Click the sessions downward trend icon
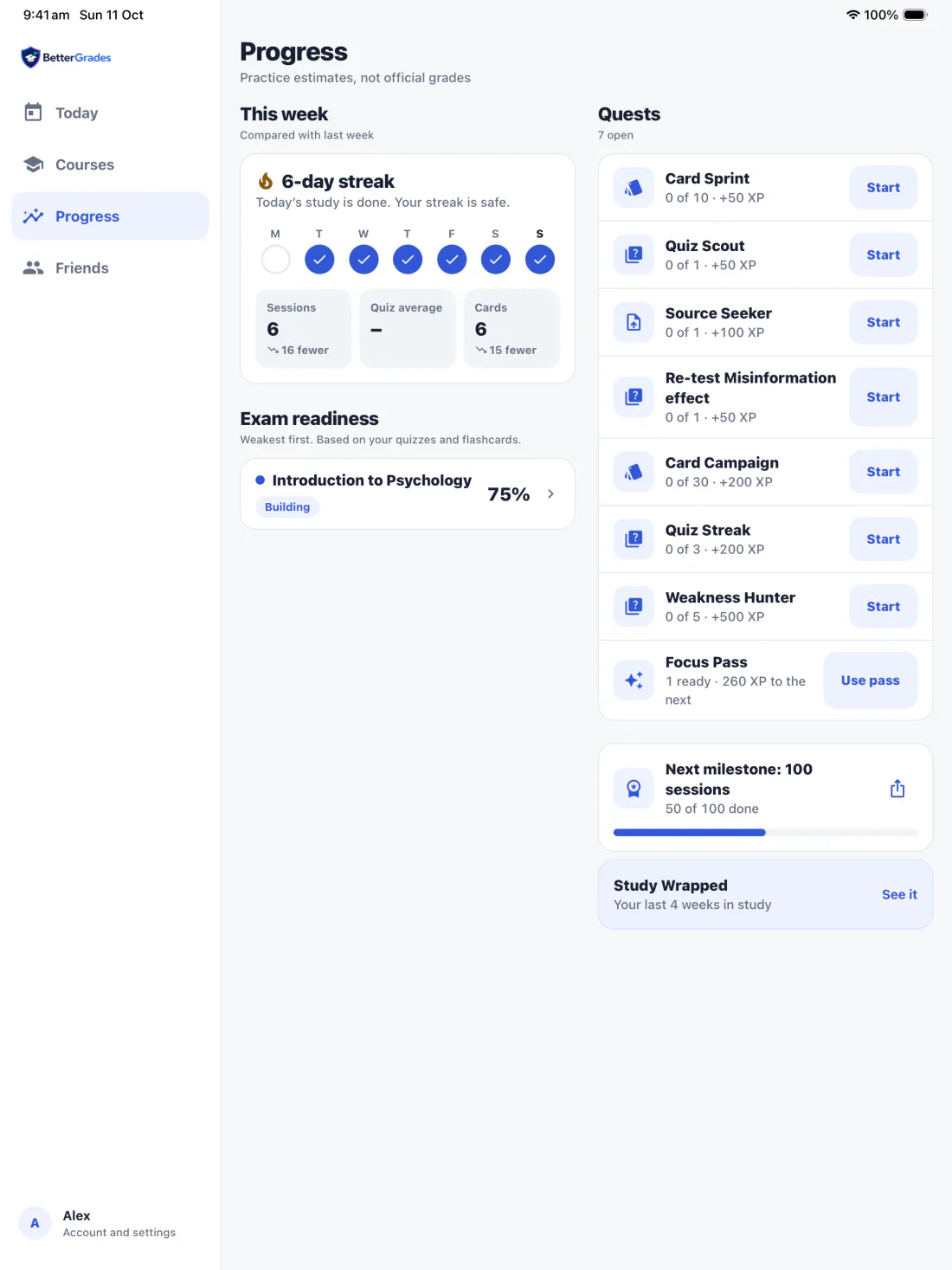Viewport: 952px width, 1270px height. point(273,351)
